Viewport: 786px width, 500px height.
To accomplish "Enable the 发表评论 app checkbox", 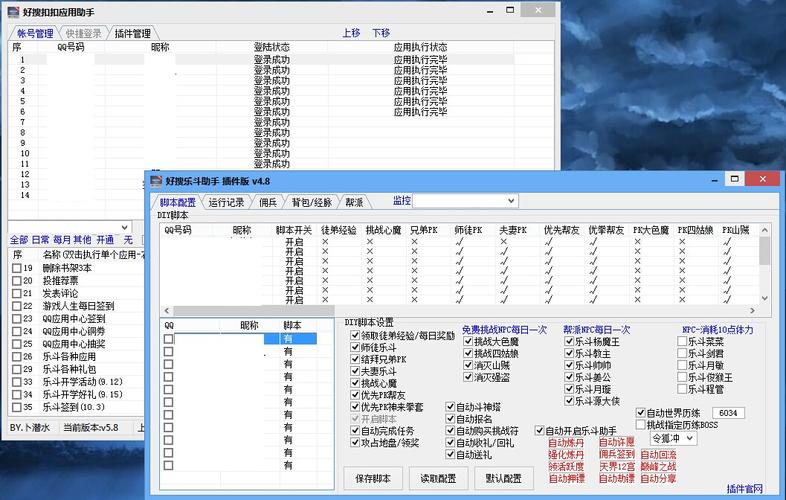I will [17, 293].
